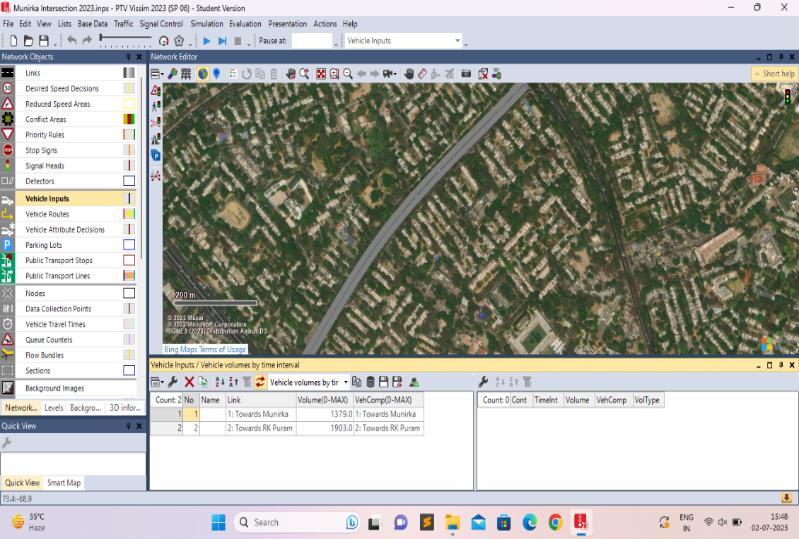Screen dimensions: 799x539
Task: Toggle visibility icon for Queue Counters
Action: [x=8, y=339]
